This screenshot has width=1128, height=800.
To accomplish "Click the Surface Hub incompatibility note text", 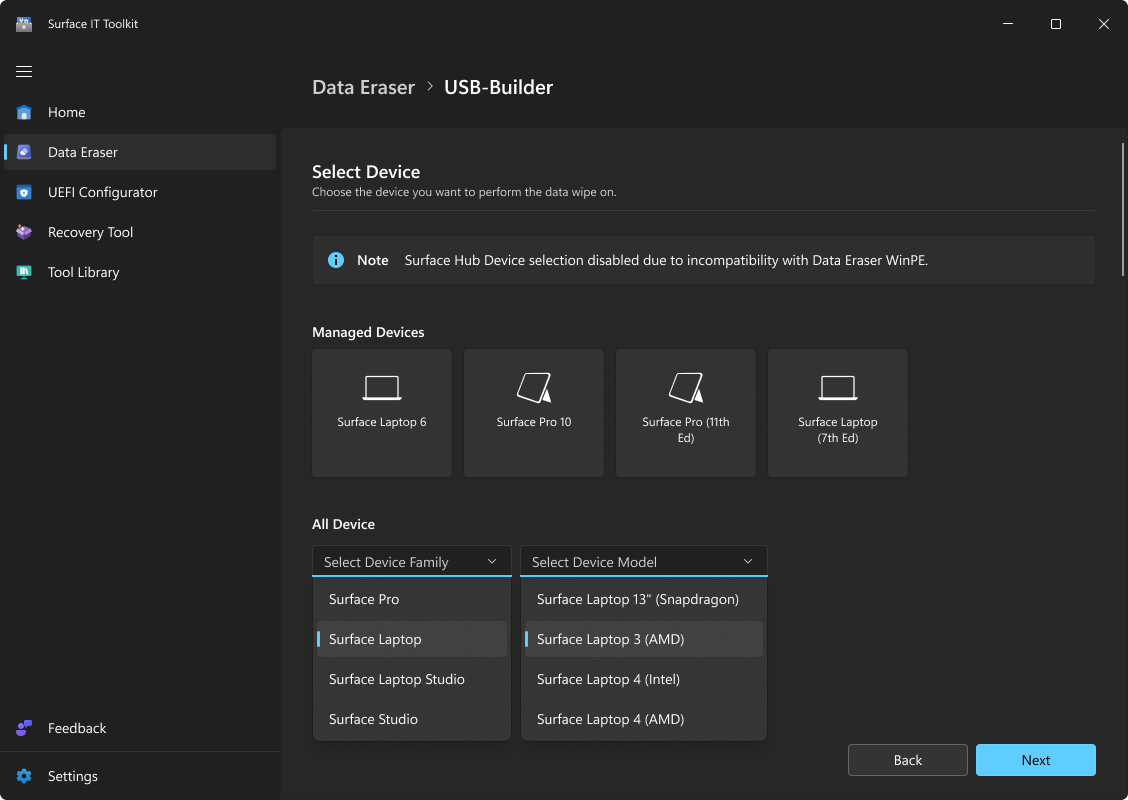I will [666, 260].
